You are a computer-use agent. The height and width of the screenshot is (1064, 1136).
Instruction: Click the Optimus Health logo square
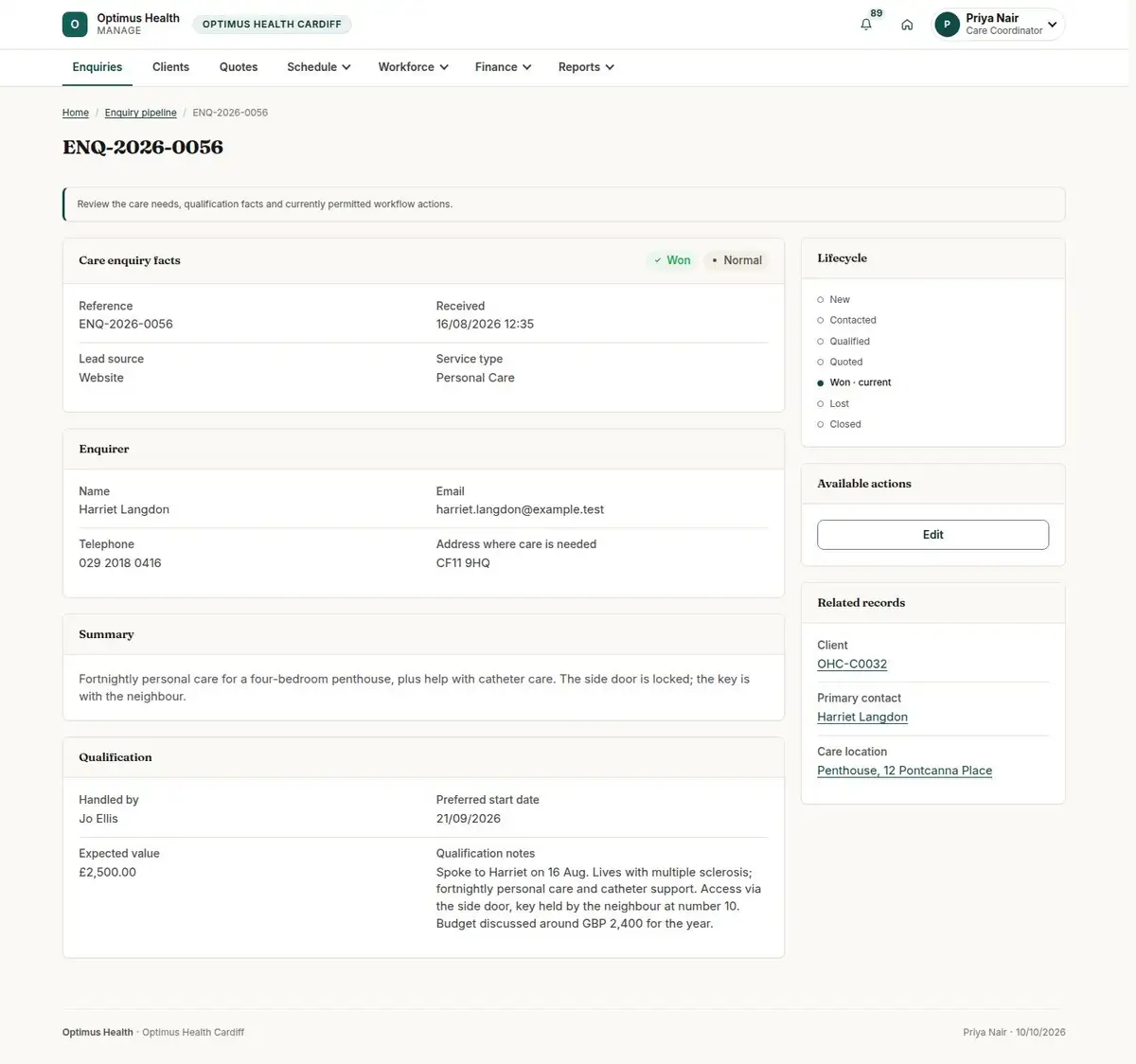[75, 25]
